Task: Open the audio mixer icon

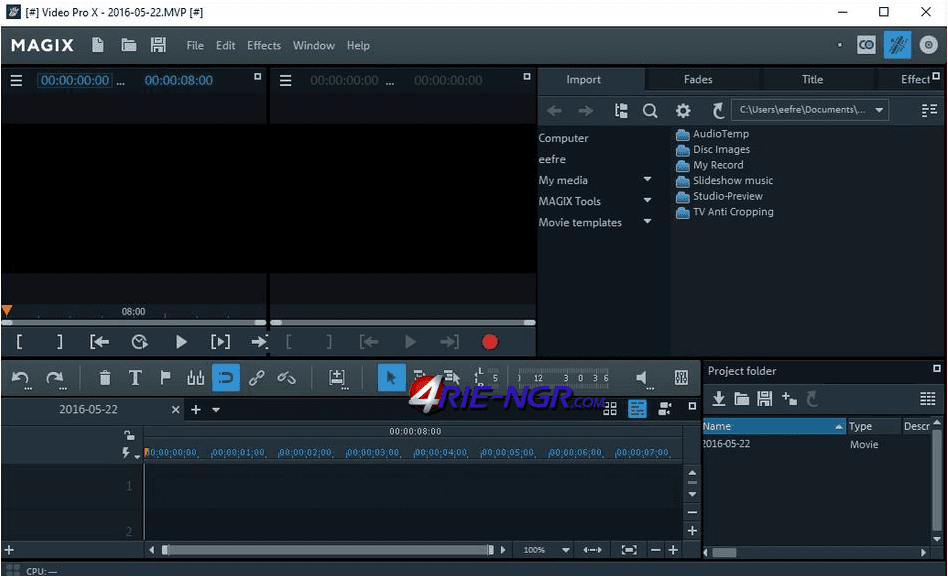Action: (681, 378)
